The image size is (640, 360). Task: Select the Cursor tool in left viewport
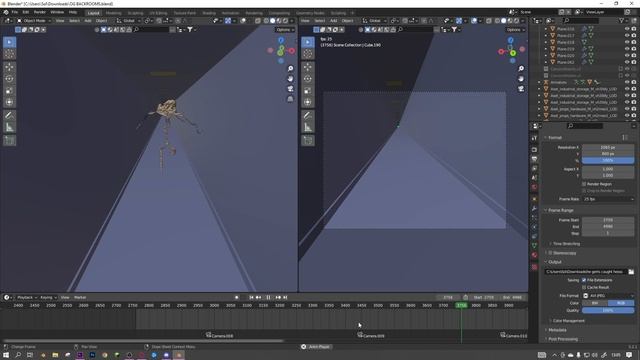pos(9,54)
